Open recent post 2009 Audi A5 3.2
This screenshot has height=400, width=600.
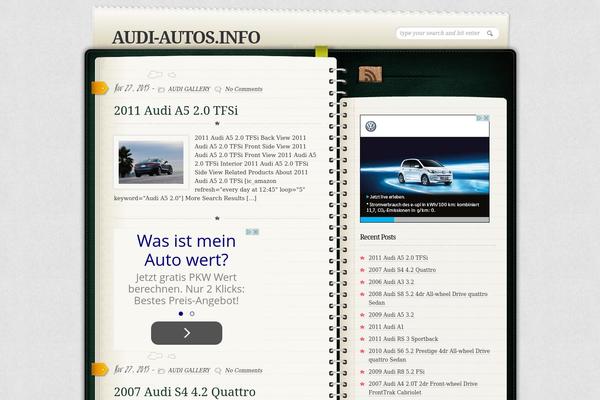(x=391, y=315)
